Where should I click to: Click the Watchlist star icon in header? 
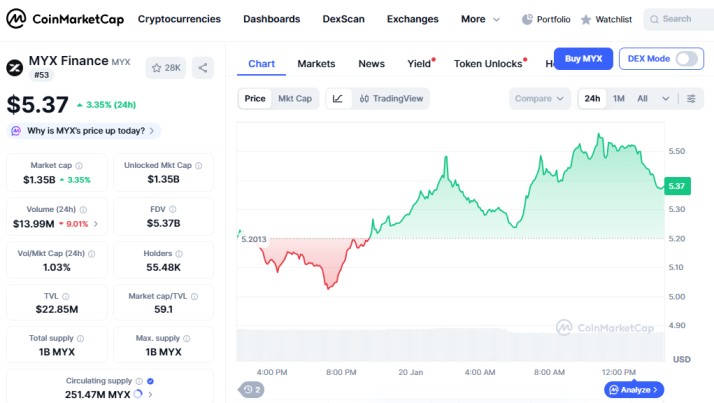(x=586, y=19)
